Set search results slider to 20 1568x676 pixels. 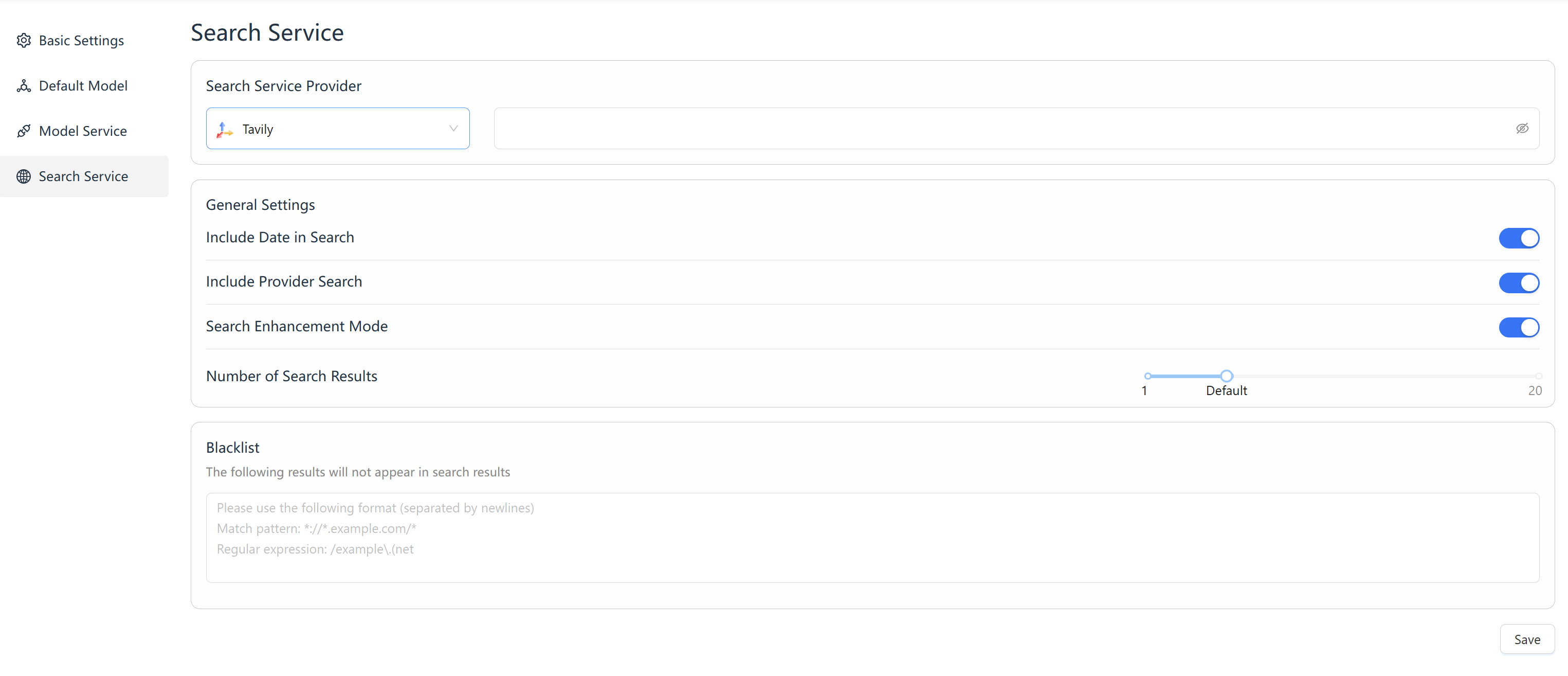click(x=1538, y=376)
